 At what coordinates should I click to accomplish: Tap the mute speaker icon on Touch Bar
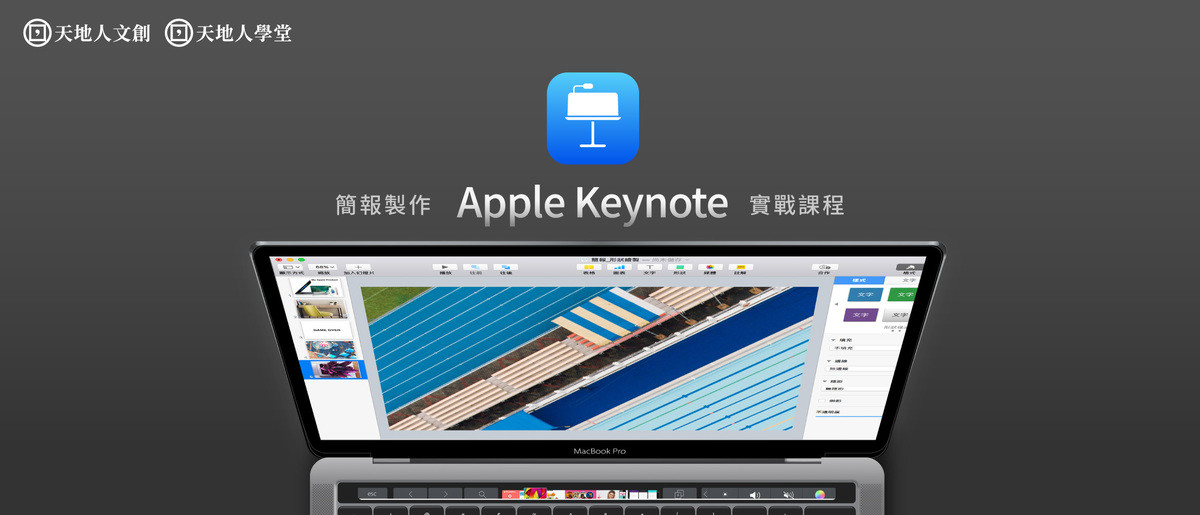[788, 494]
